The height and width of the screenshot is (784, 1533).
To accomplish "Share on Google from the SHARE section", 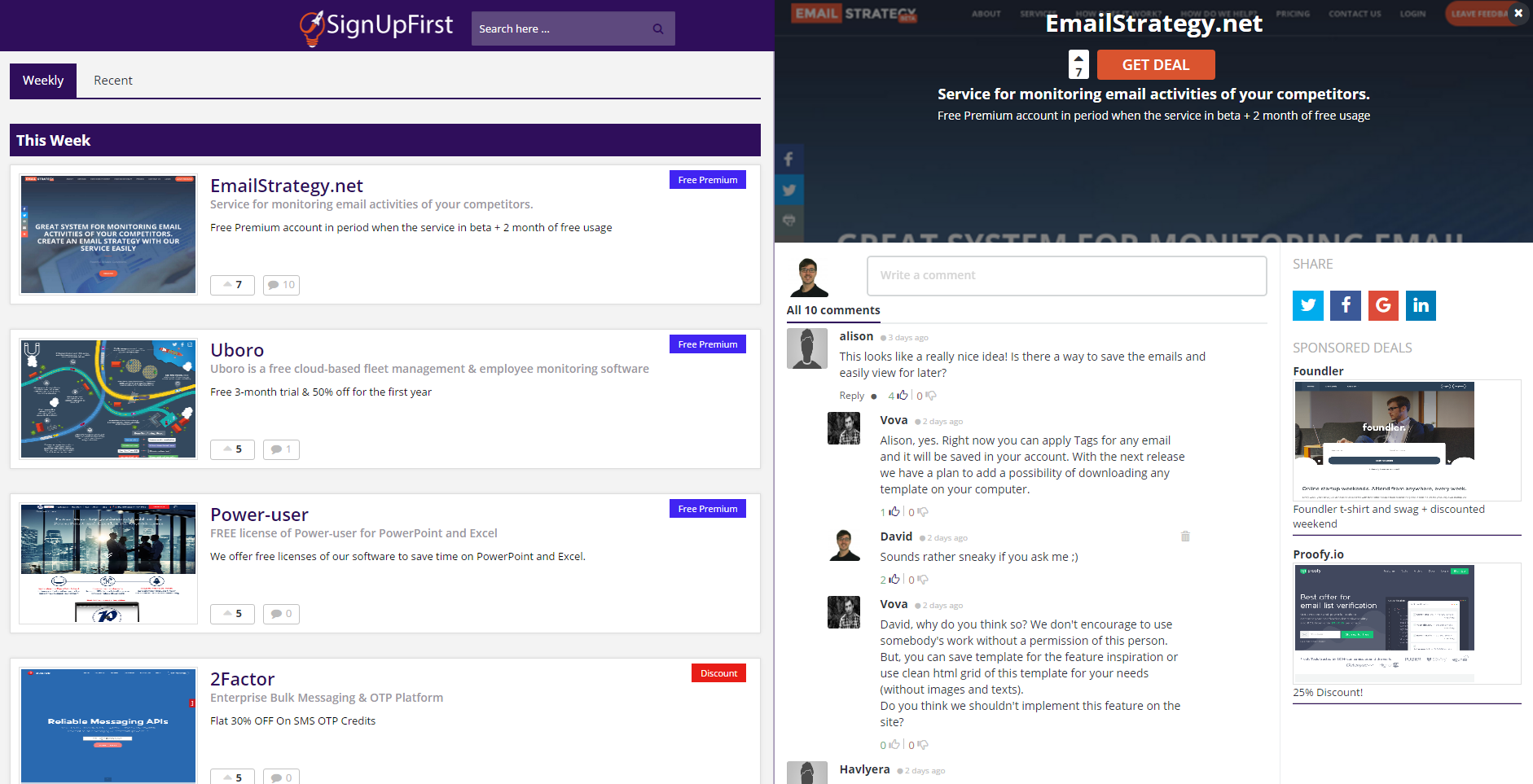I will coord(1383,305).
